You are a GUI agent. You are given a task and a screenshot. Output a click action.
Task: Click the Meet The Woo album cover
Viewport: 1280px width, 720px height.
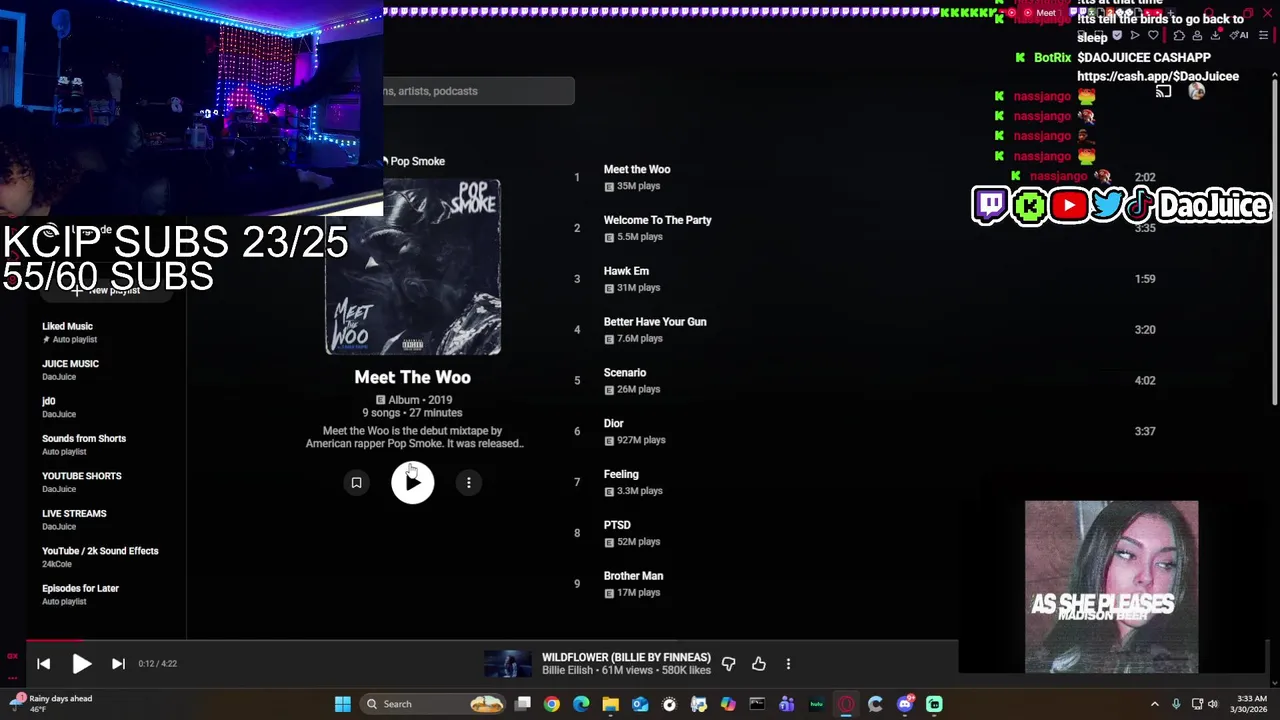(x=413, y=267)
